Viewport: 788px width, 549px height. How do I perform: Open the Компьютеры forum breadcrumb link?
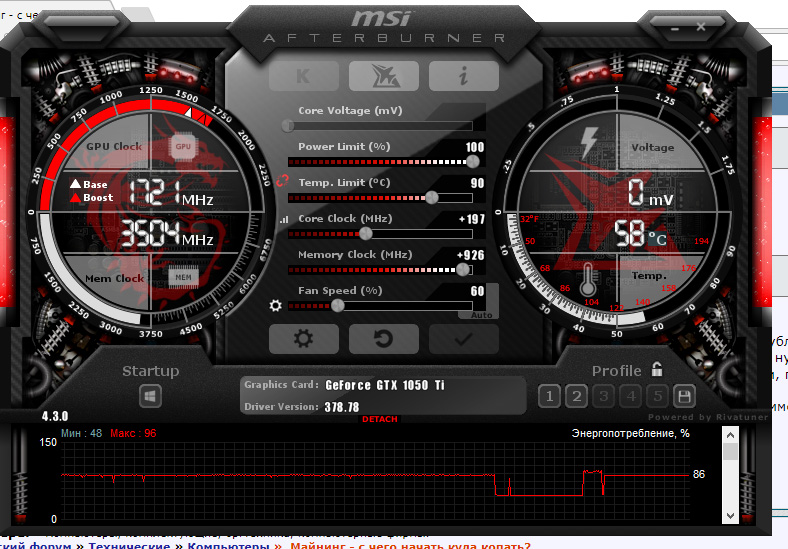[x=229, y=546]
